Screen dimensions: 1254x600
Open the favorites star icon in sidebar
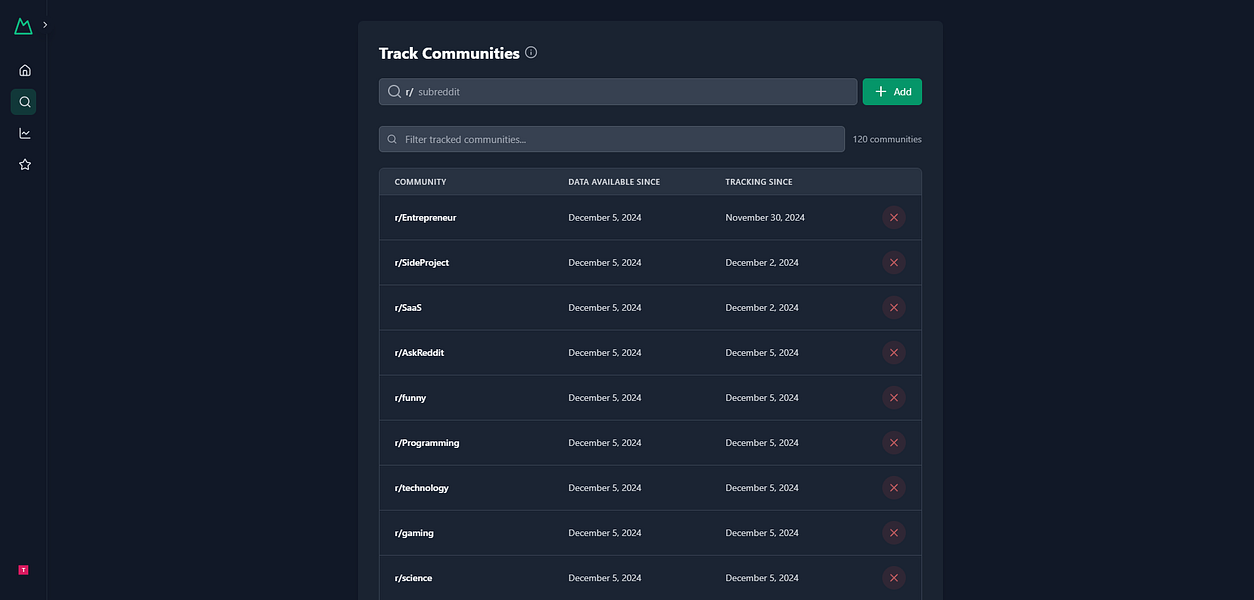click(x=25, y=164)
